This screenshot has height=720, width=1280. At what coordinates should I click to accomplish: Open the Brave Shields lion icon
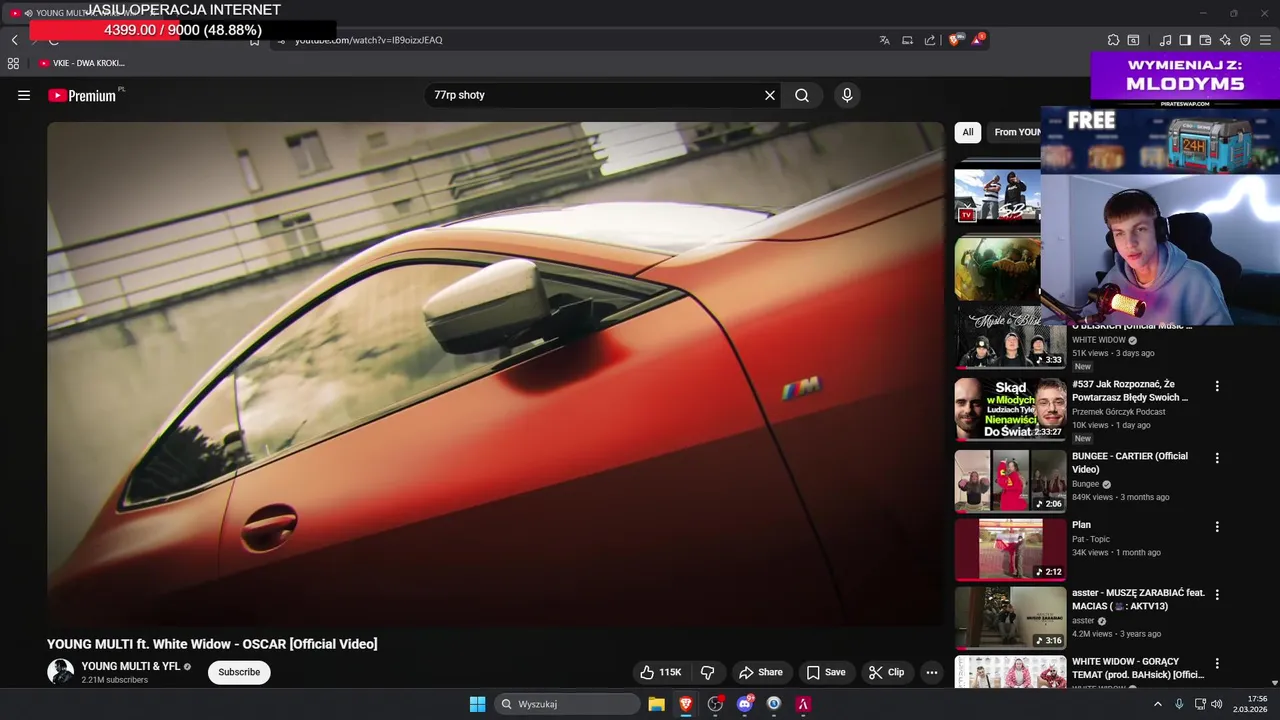(955, 40)
